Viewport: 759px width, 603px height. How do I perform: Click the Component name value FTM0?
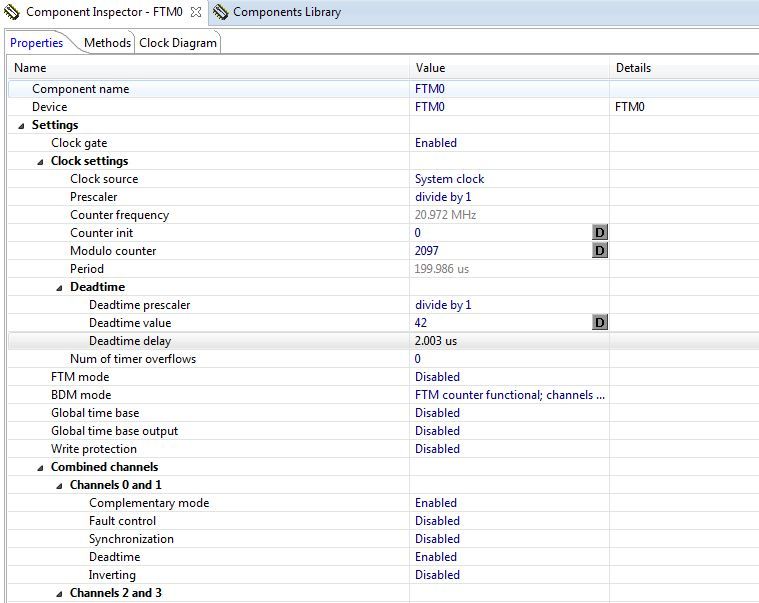click(x=430, y=89)
